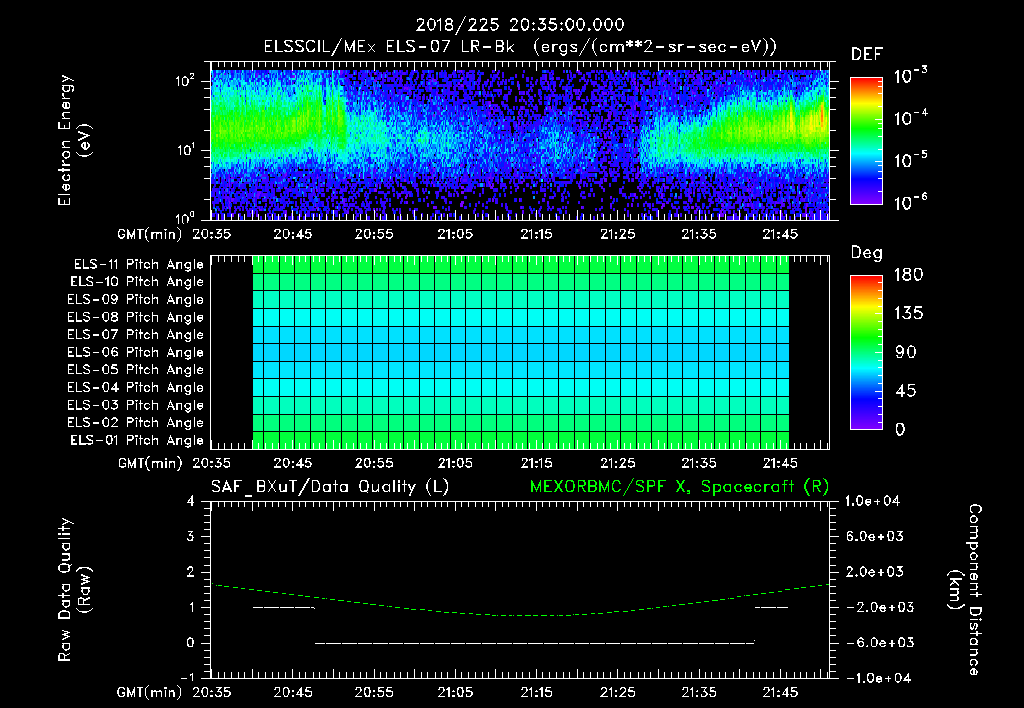
Task: Click the 10^1 energy axis tick label
Action: 185,150
